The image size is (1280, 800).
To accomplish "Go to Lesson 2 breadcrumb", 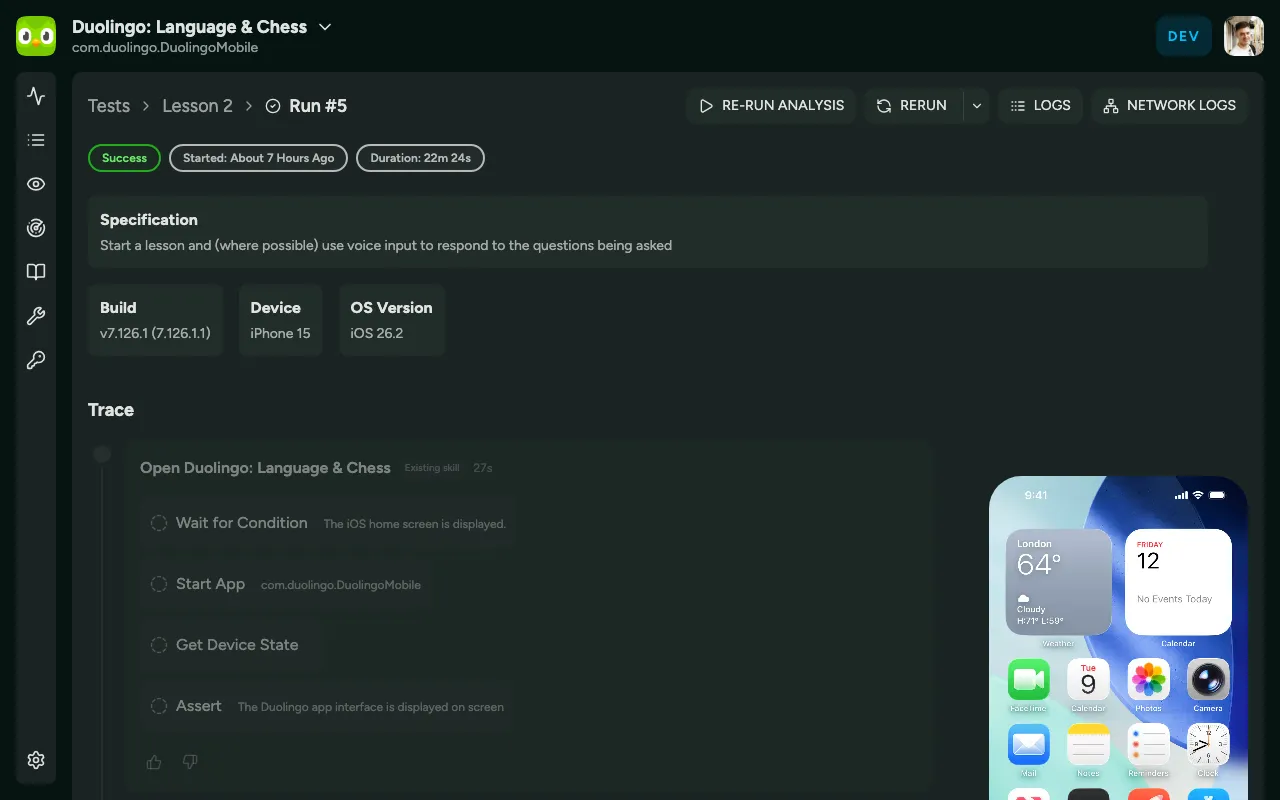I will pyautogui.click(x=197, y=106).
